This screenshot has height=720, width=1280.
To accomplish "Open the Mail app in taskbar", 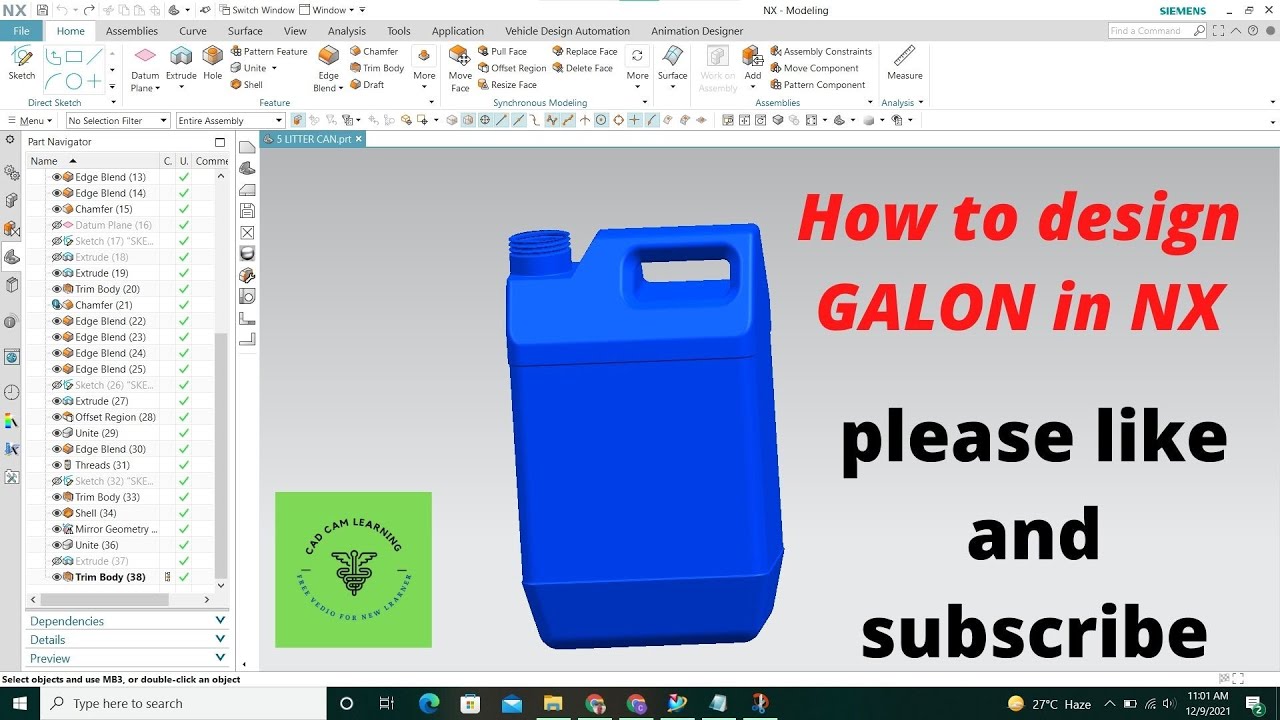I will click(x=512, y=703).
